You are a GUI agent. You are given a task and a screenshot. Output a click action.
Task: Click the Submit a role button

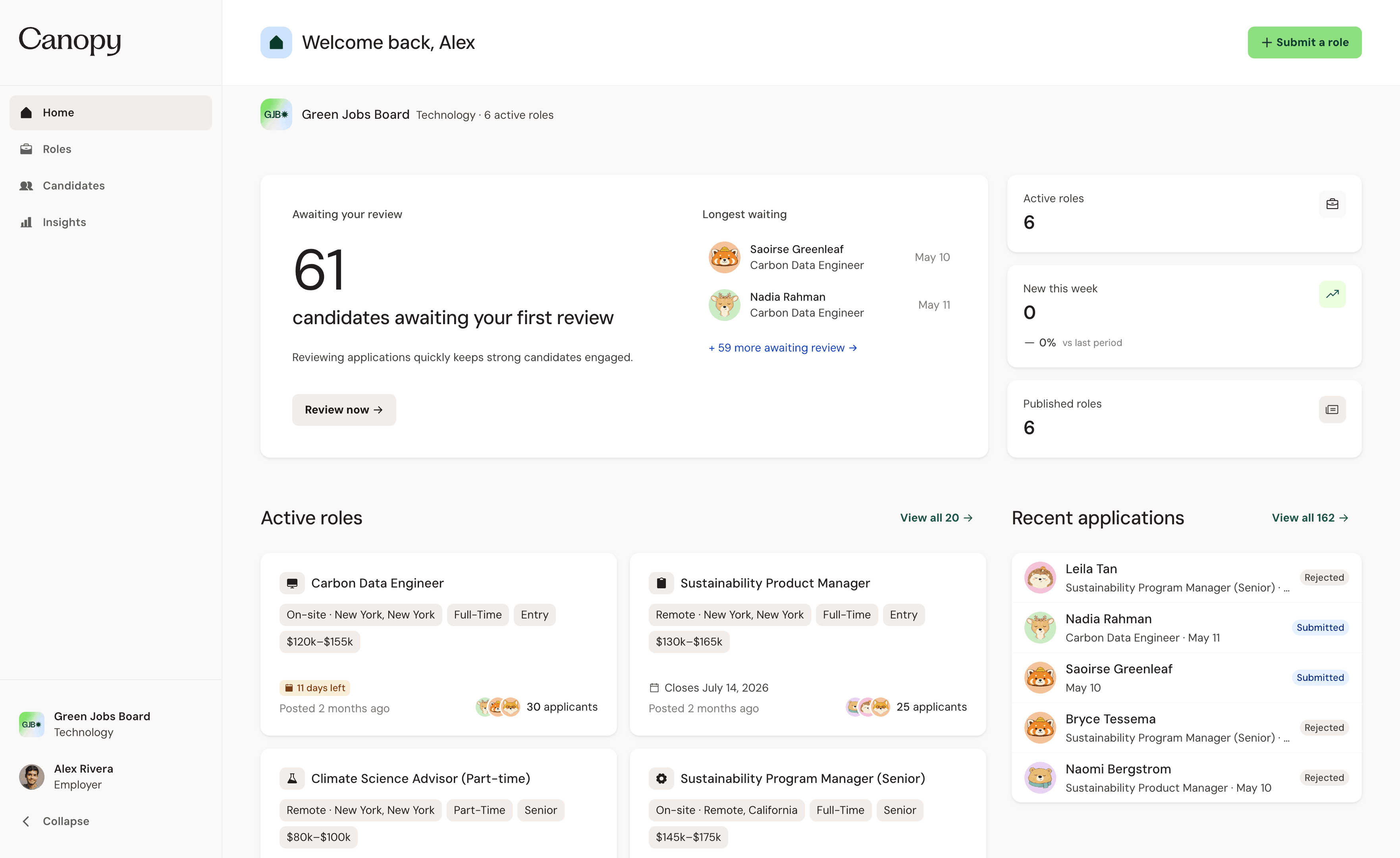1305,43
